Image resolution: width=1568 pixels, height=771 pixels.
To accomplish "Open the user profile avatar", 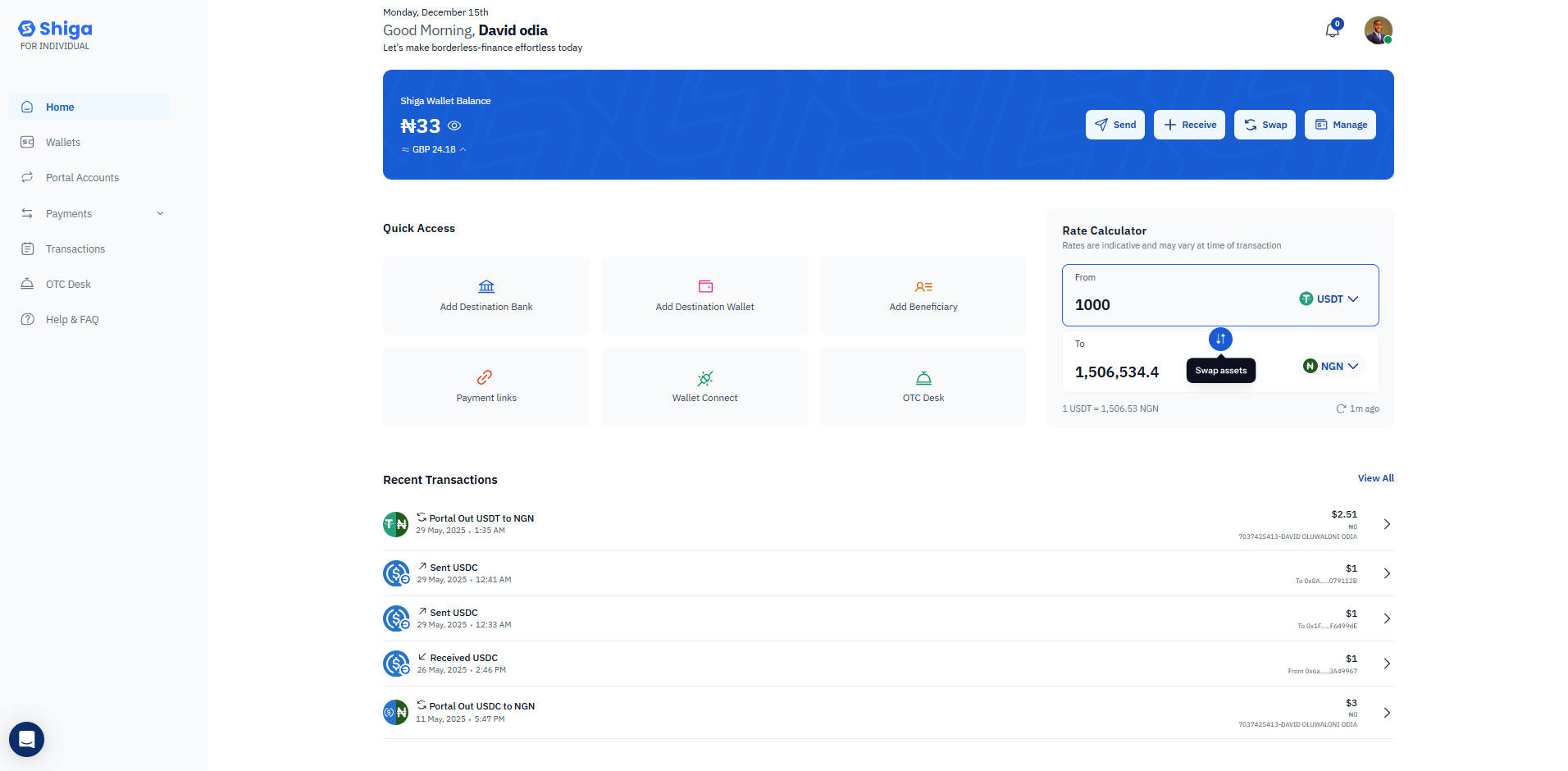I will 1378,30.
